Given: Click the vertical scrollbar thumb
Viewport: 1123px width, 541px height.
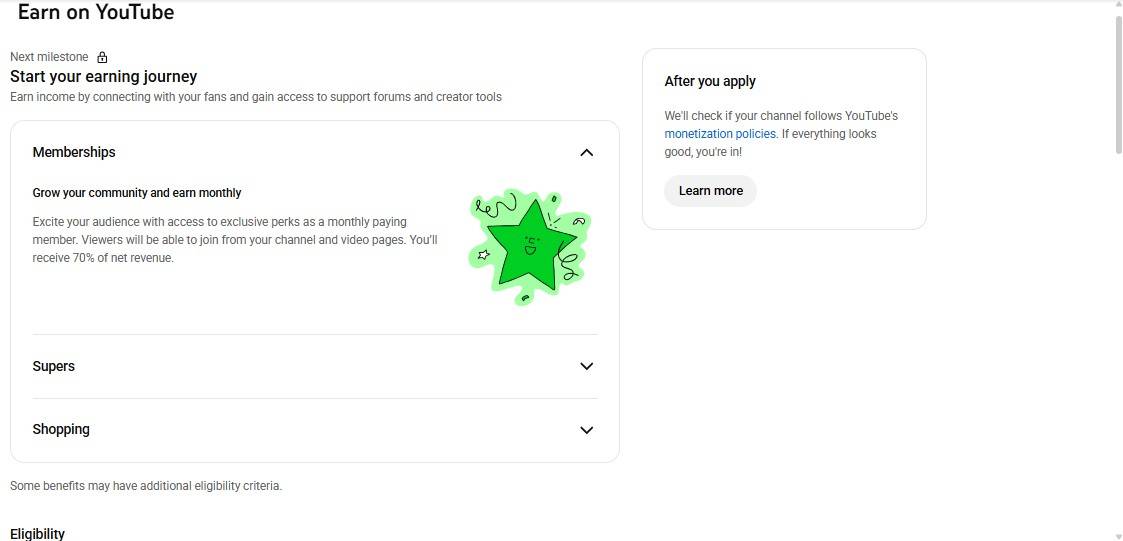Looking at the screenshot, I should [x=1117, y=85].
